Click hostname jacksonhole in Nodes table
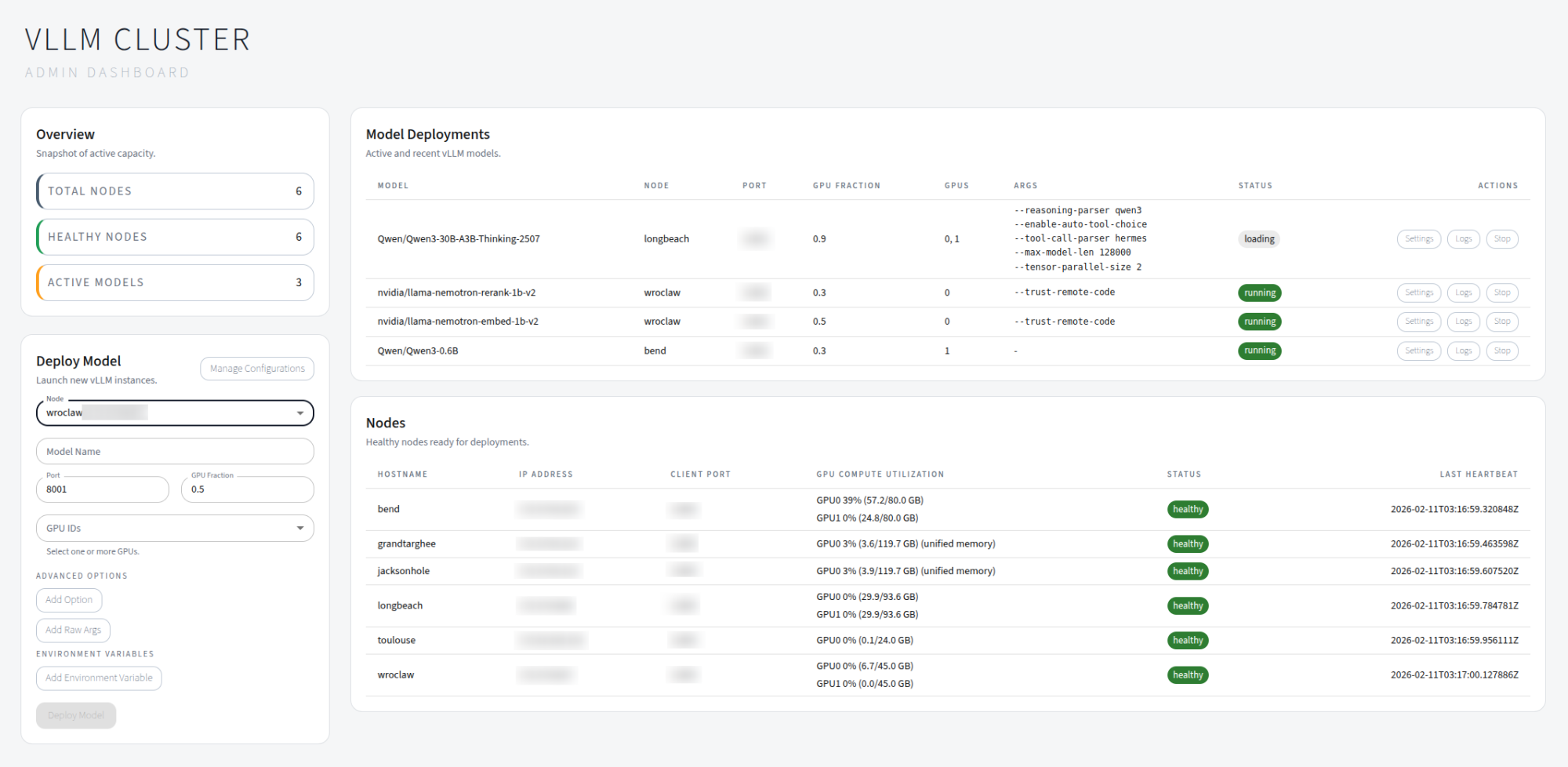 click(403, 572)
